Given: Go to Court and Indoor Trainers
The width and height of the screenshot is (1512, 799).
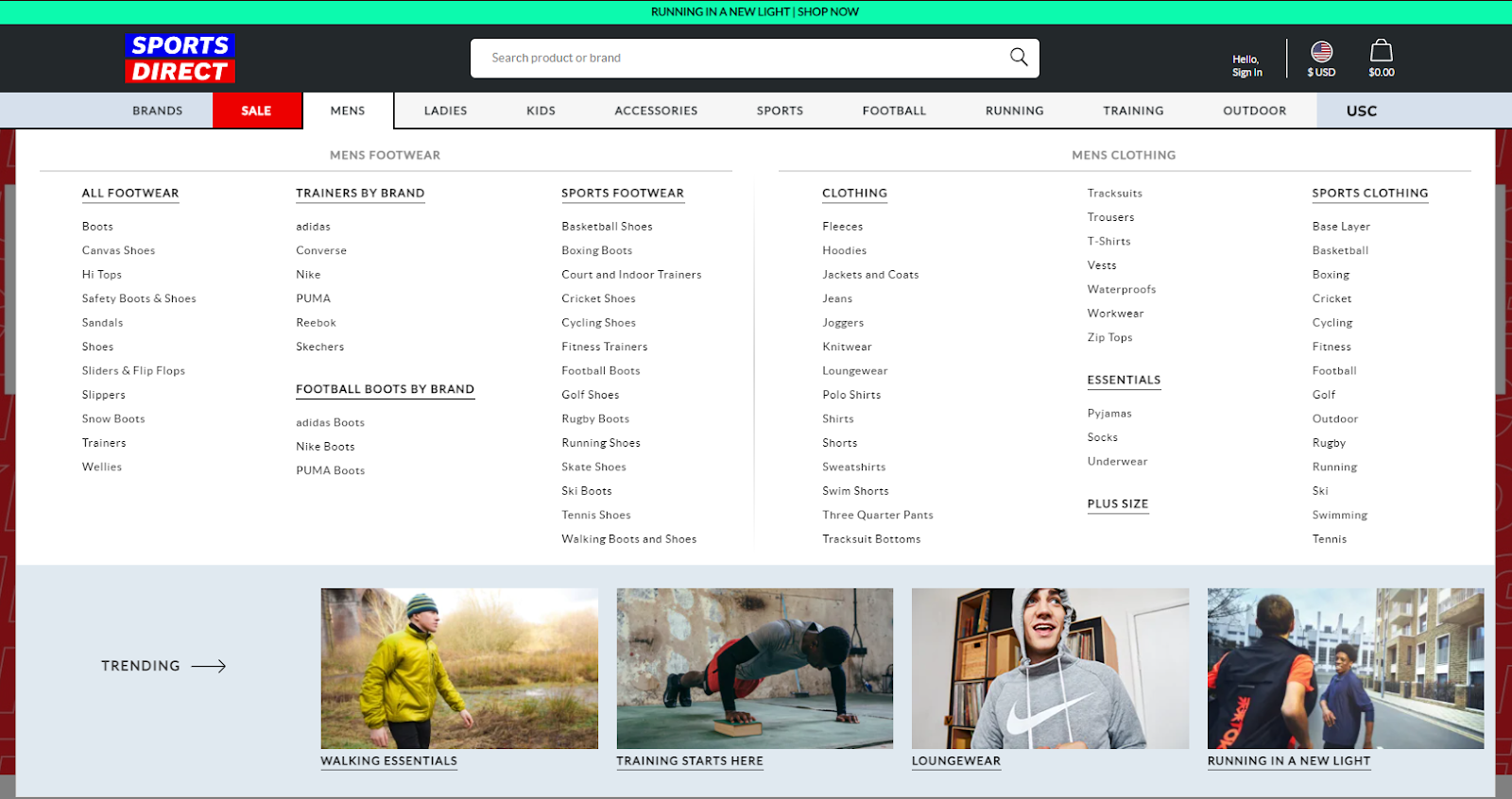Looking at the screenshot, I should click(631, 275).
